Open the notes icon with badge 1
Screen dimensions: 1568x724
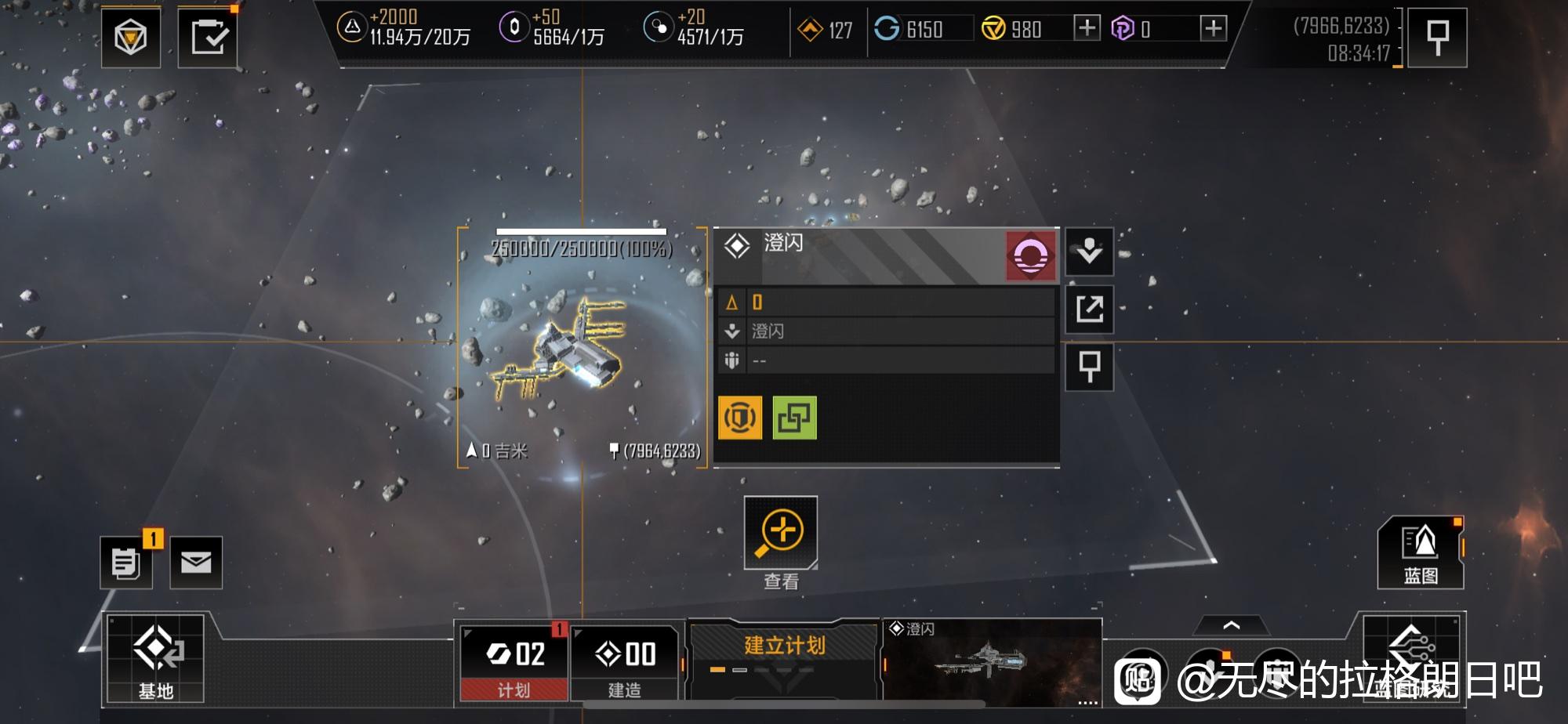125,562
